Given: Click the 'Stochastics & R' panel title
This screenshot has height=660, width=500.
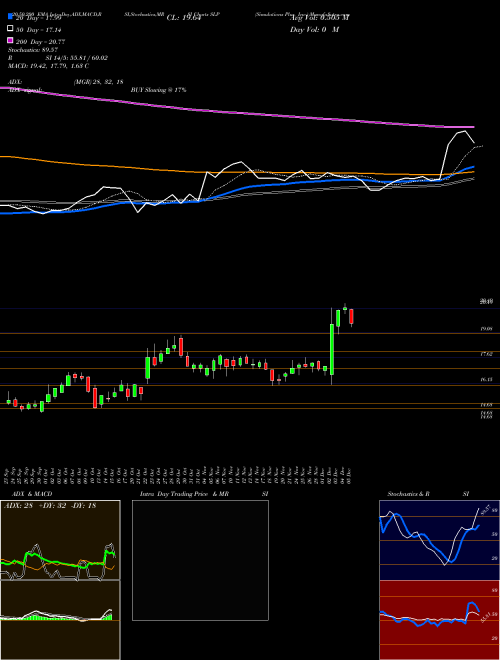Looking at the screenshot, I should pyautogui.click(x=408, y=494).
